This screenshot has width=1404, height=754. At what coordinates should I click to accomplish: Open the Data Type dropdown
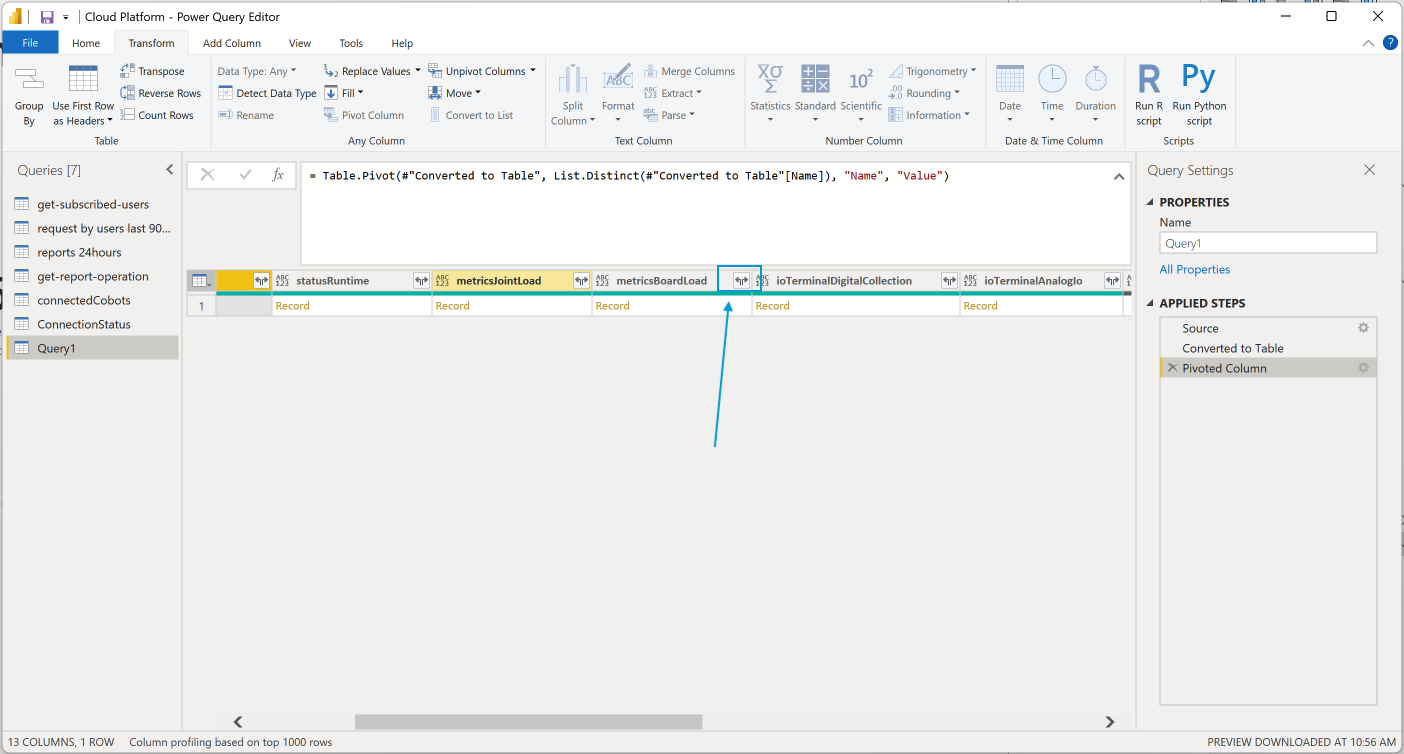pyautogui.click(x=258, y=70)
